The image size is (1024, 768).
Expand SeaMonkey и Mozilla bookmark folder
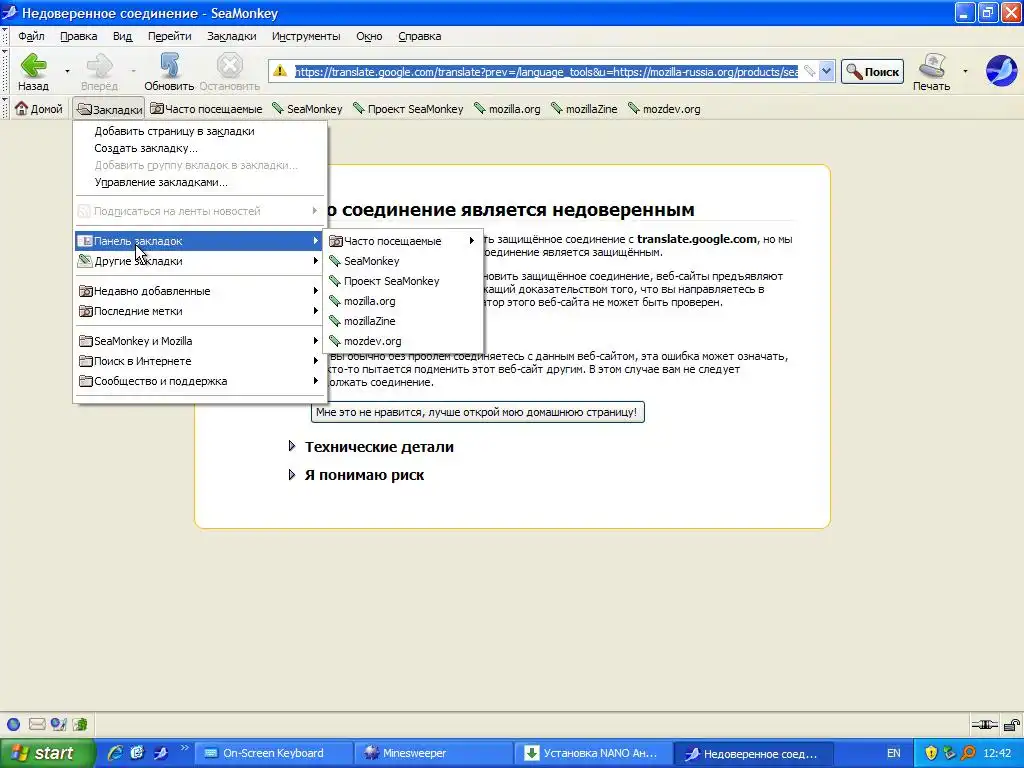(x=199, y=341)
